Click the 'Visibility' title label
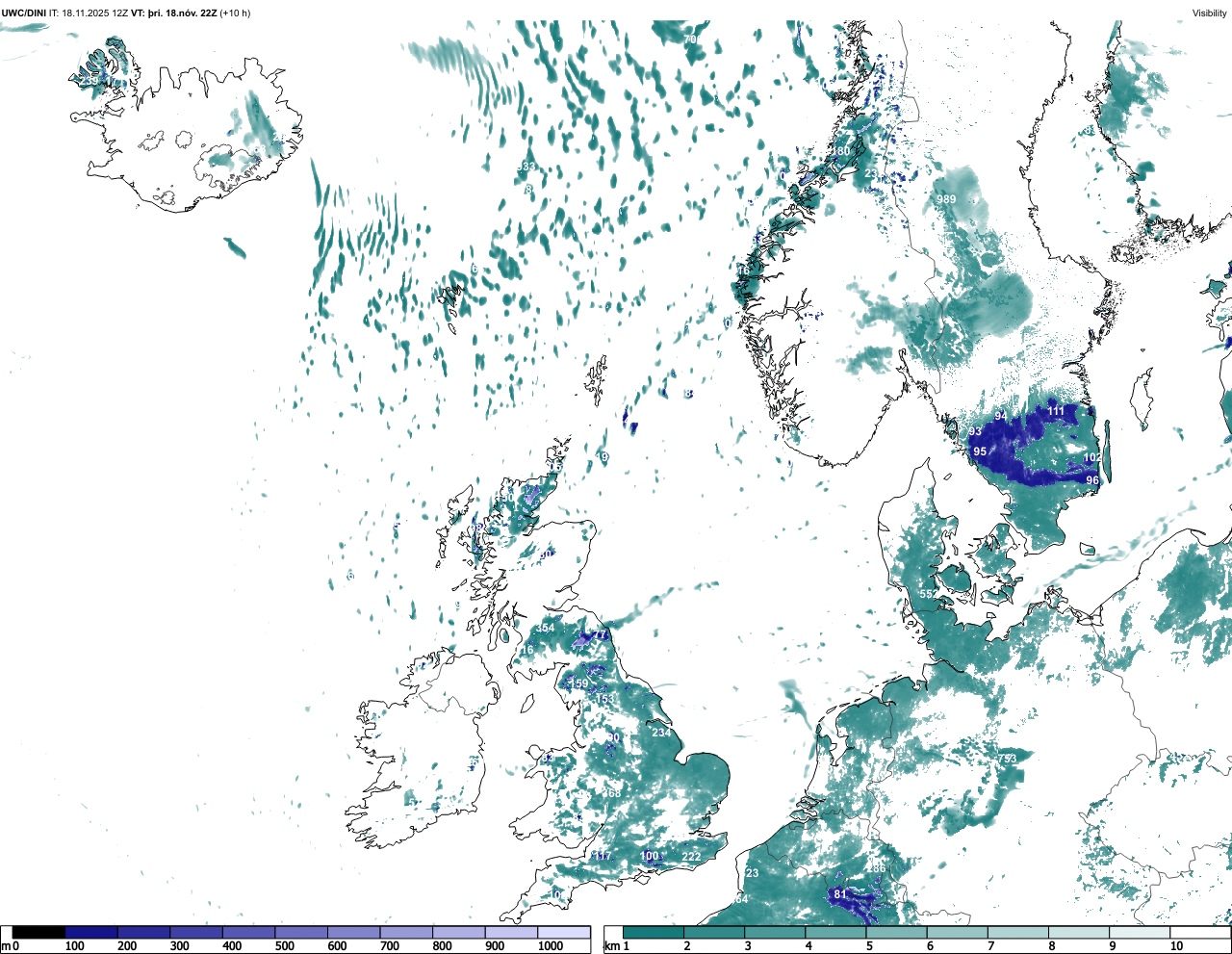Image resolution: width=1232 pixels, height=954 pixels. tap(1209, 13)
